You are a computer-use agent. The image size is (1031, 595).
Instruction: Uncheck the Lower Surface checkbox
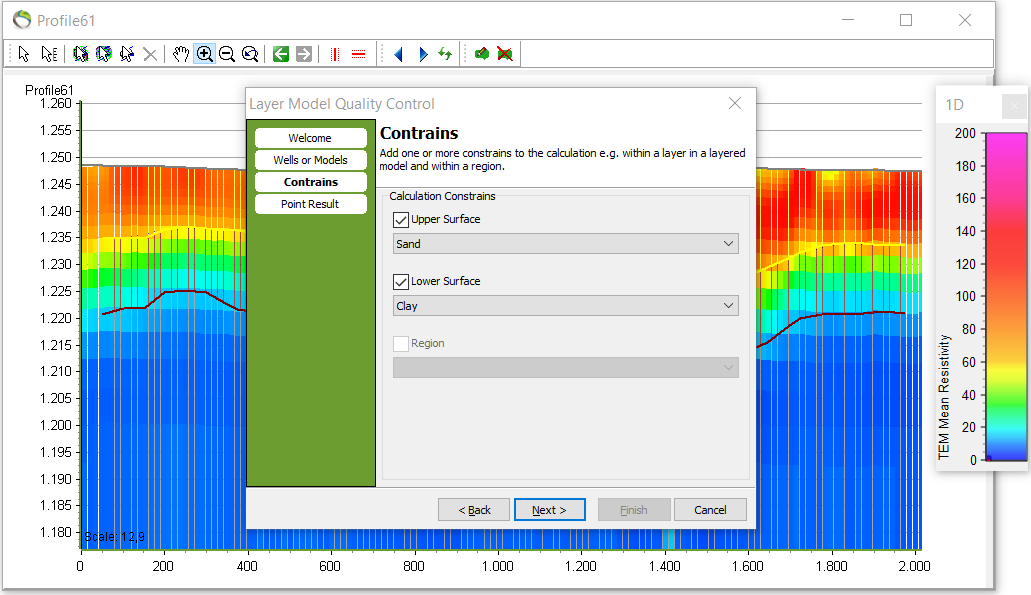pos(402,282)
